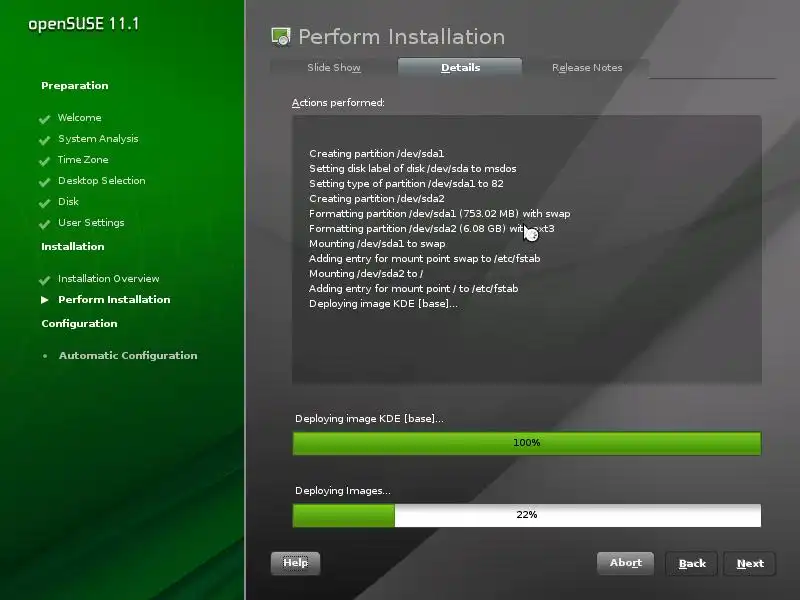Screen dimensions: 800x600
Task: Click the checkmark icon beside System Analysis
Action: click(x=45, y=140)
